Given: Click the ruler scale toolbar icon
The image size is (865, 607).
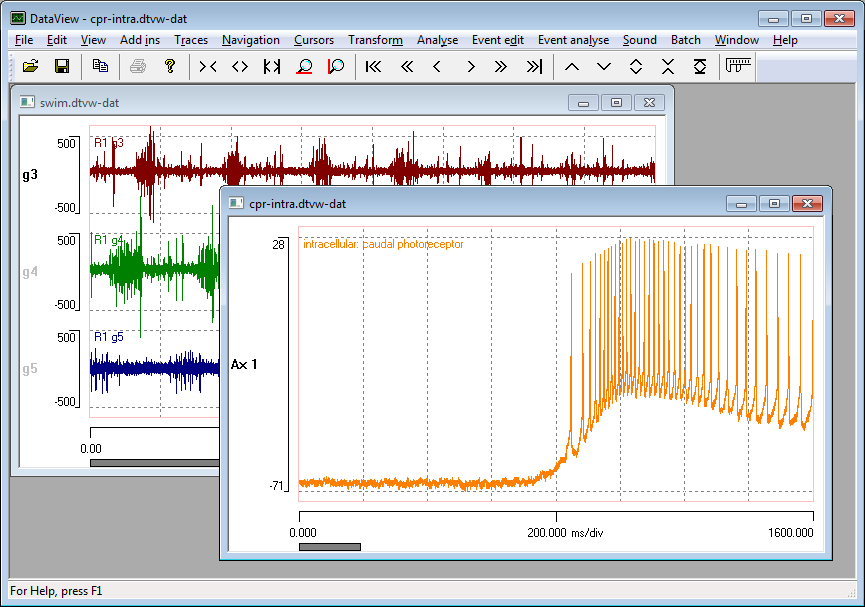Looking at the screenshot, I should point(738,66).
